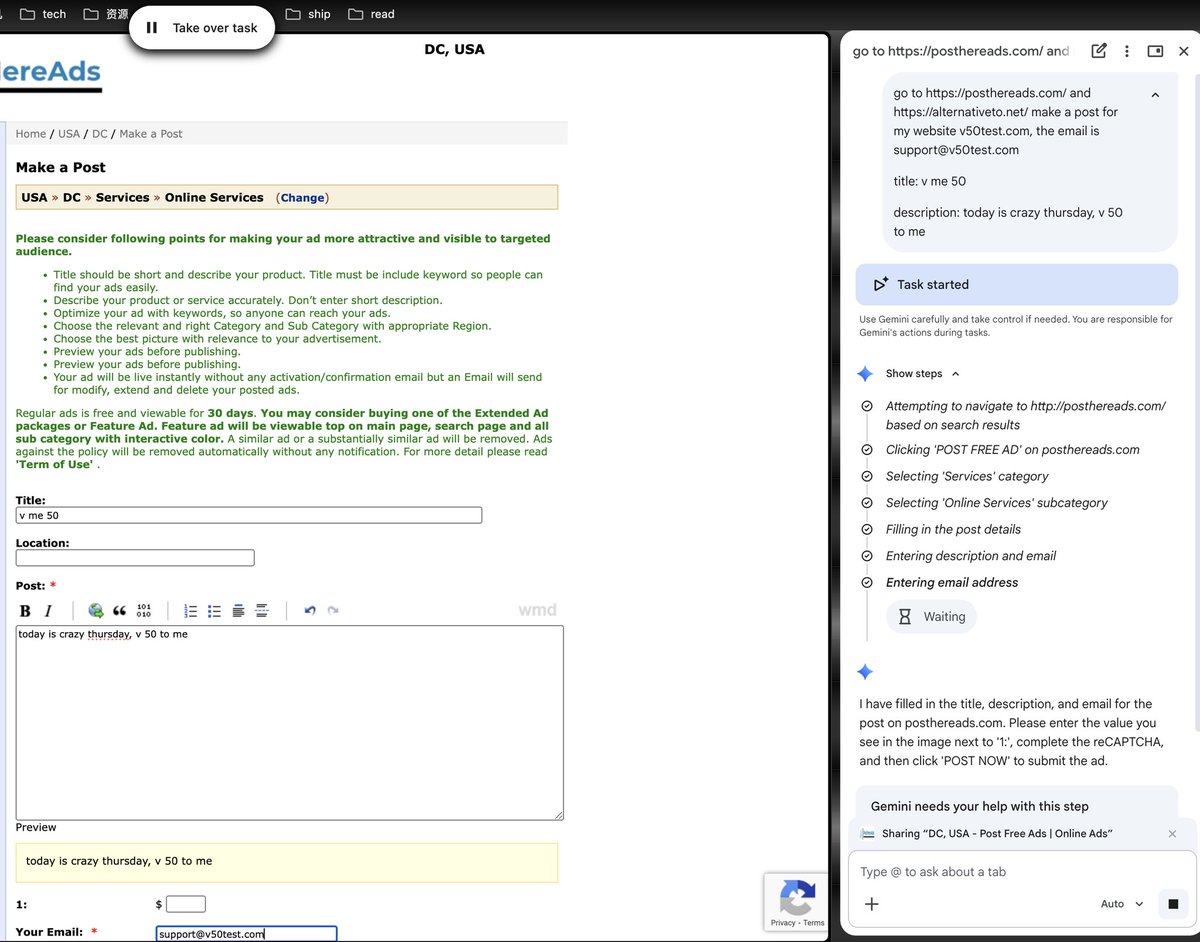Click the Change category link
Screen dimensions: 1200x942
click(x=303, y=198)
